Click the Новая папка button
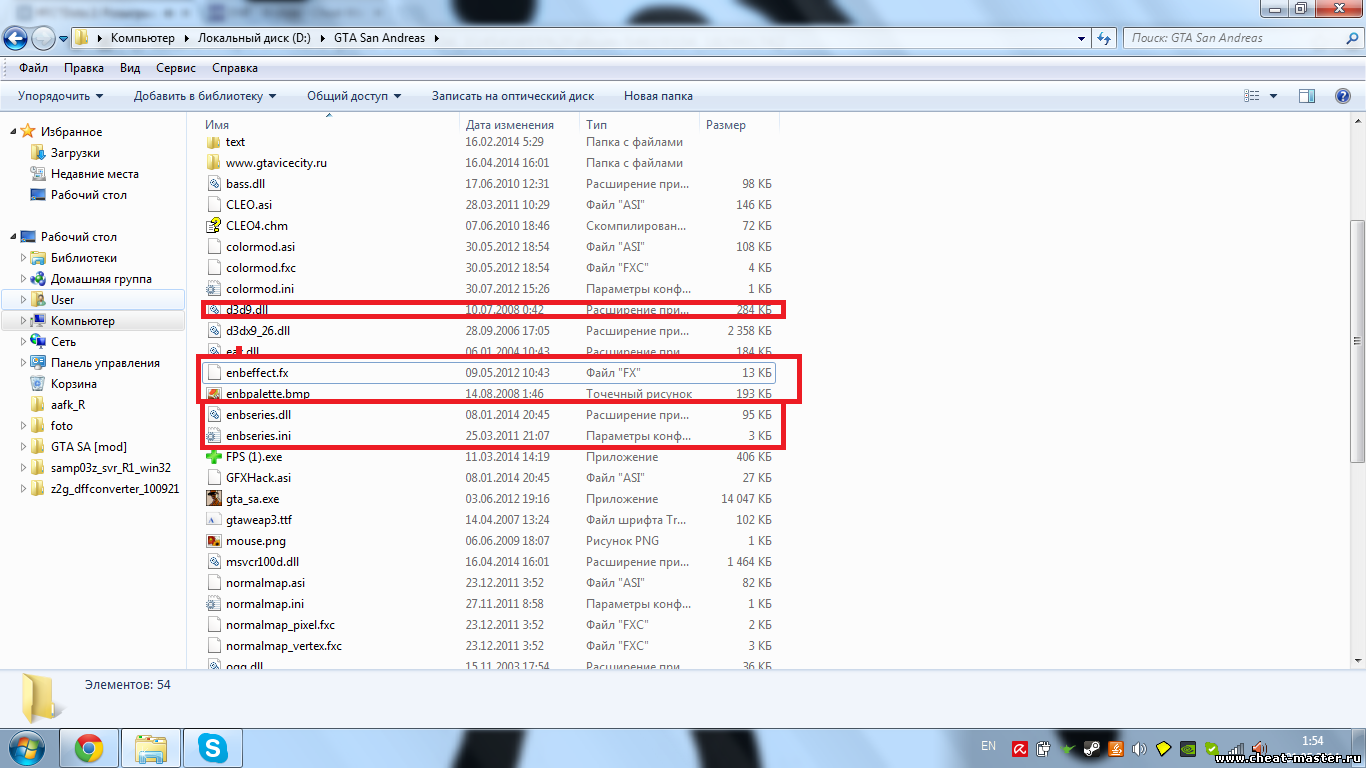 click(658, 96)
